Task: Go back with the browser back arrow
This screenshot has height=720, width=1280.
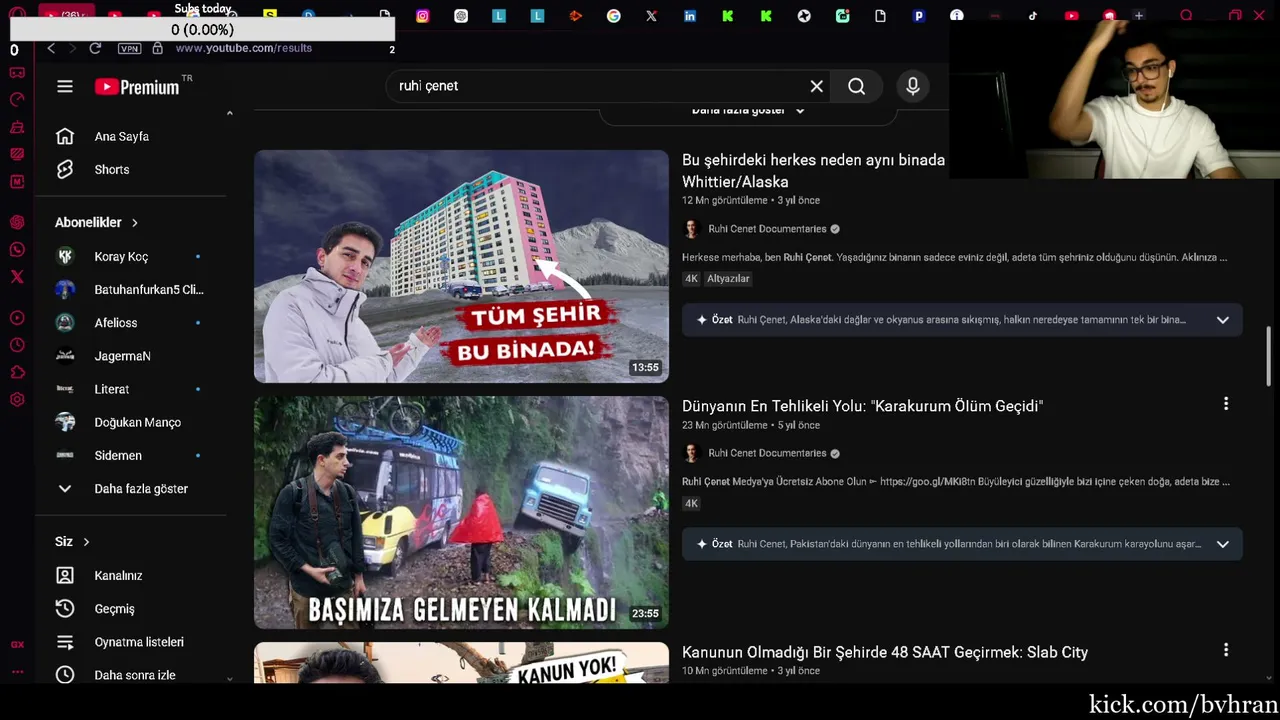Action: click(51, 48)
